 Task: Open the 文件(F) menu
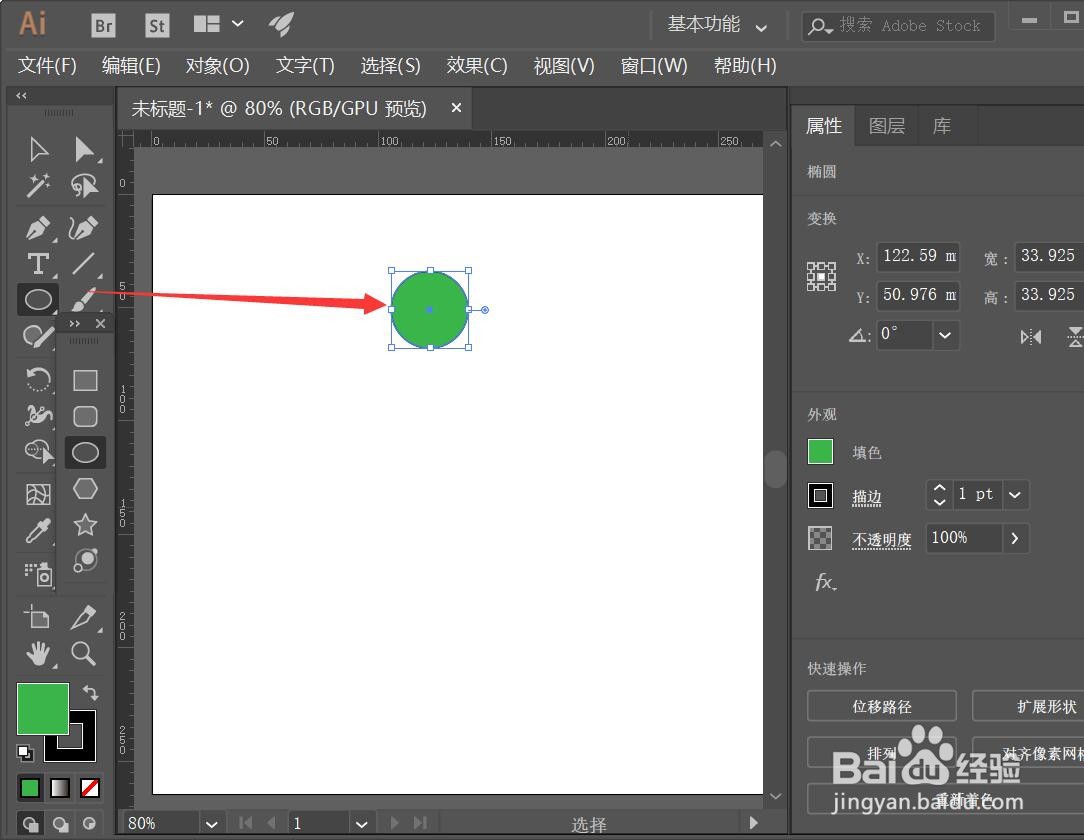[x=47, y=66]
